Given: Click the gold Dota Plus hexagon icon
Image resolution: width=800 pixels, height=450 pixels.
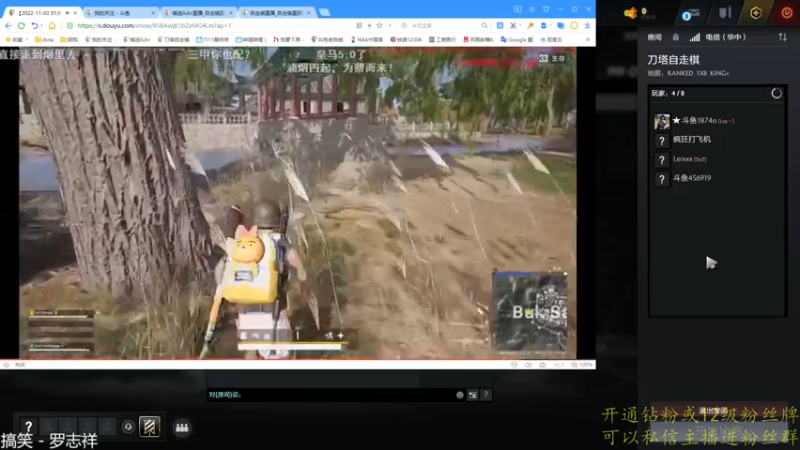Looking at the screenshot, I should click(756, 13).
